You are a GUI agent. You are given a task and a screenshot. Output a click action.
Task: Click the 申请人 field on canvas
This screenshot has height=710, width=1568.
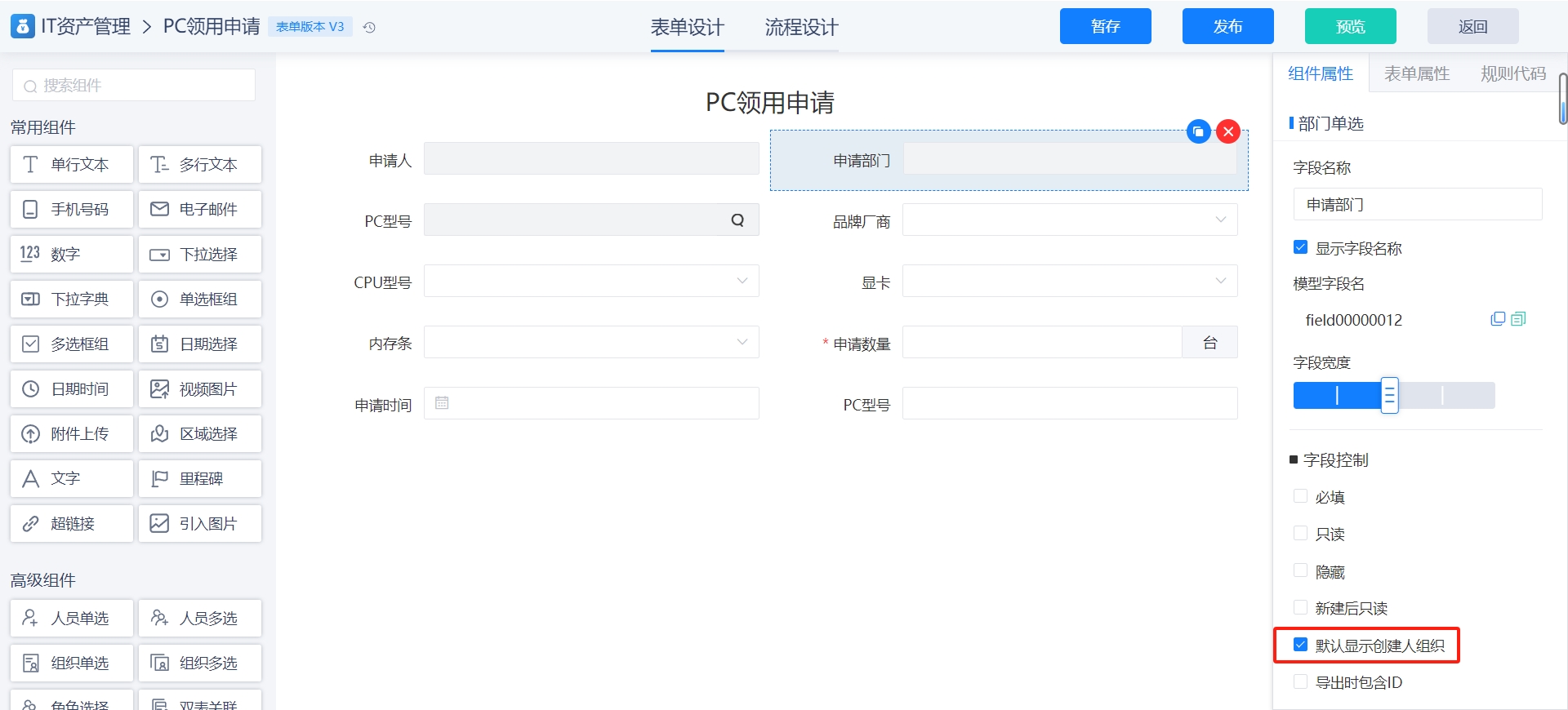click(591, 158)
